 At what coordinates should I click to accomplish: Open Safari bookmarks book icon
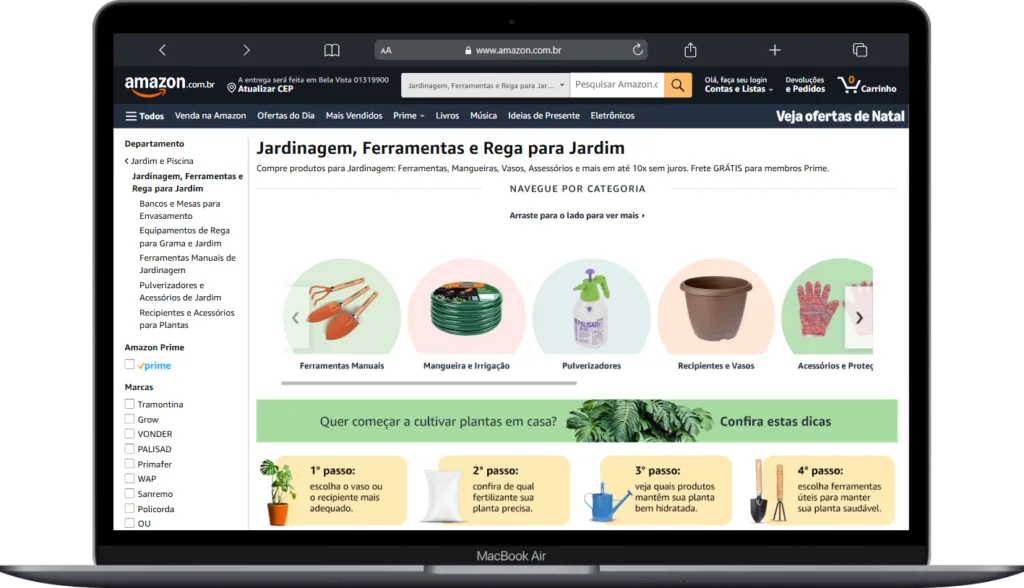pos(332,50)
